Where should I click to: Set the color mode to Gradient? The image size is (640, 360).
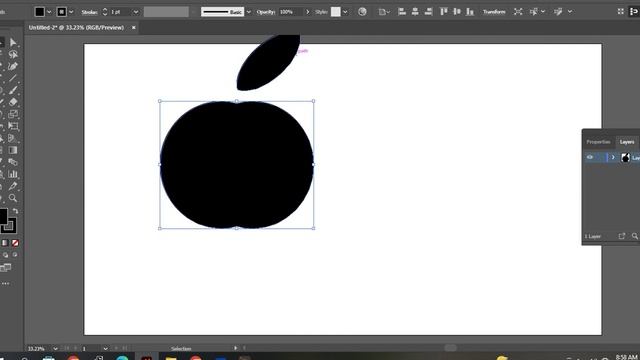point(5,243)
